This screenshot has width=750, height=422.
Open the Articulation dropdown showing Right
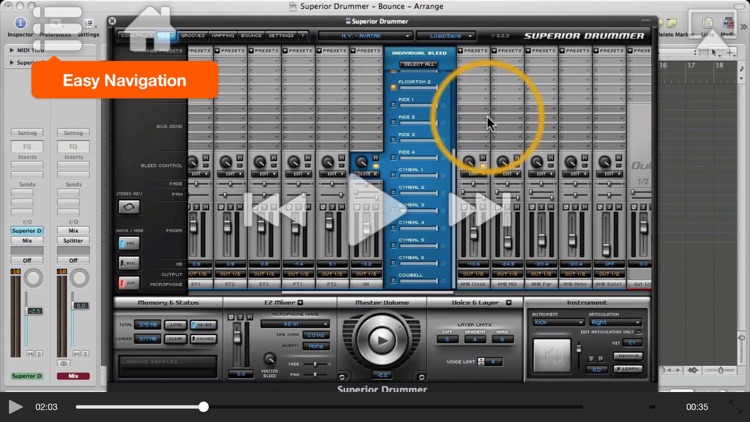click(x=615, y=322)
